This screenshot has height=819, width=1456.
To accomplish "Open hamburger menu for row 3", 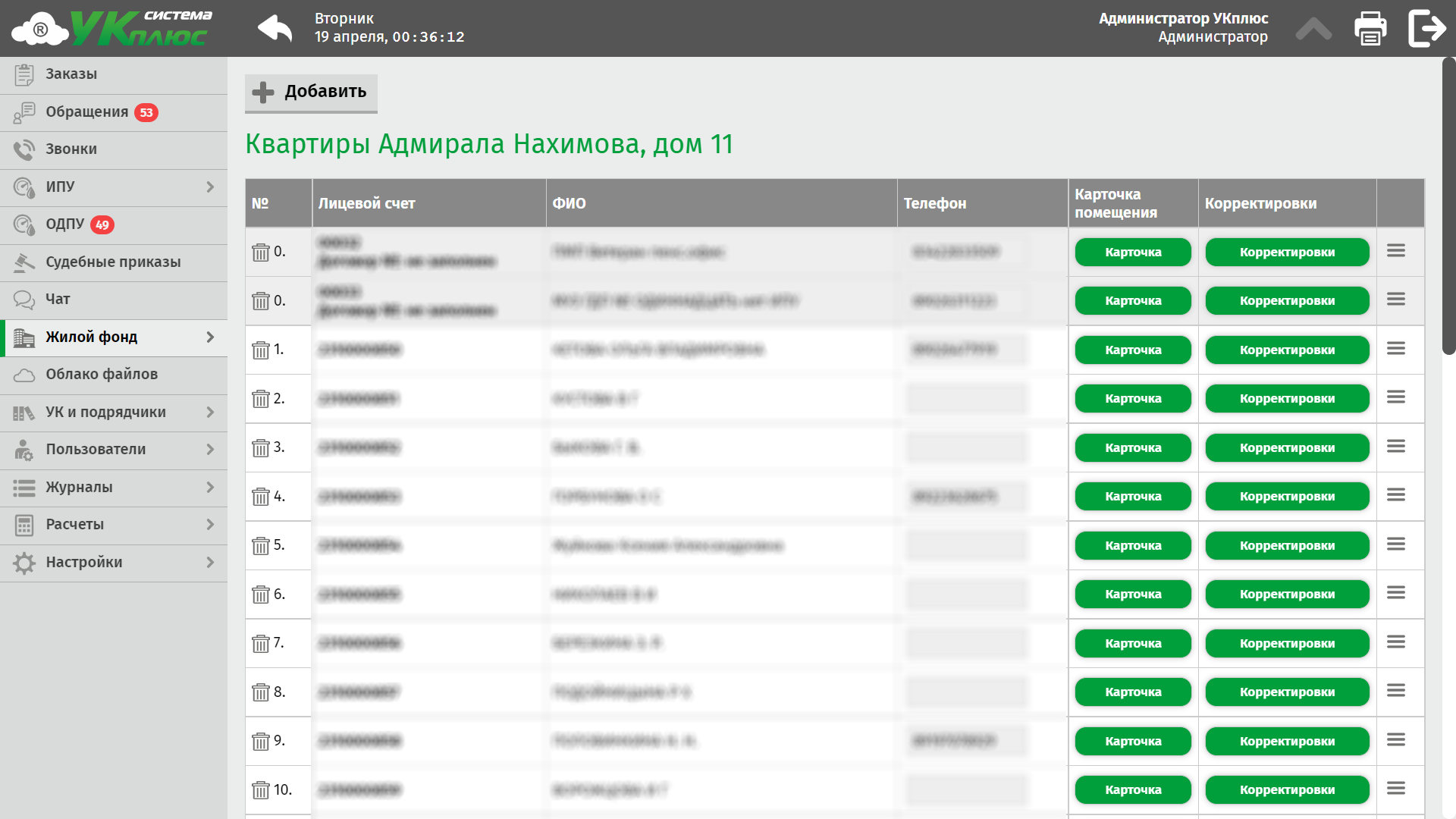I will point(1396,447).
